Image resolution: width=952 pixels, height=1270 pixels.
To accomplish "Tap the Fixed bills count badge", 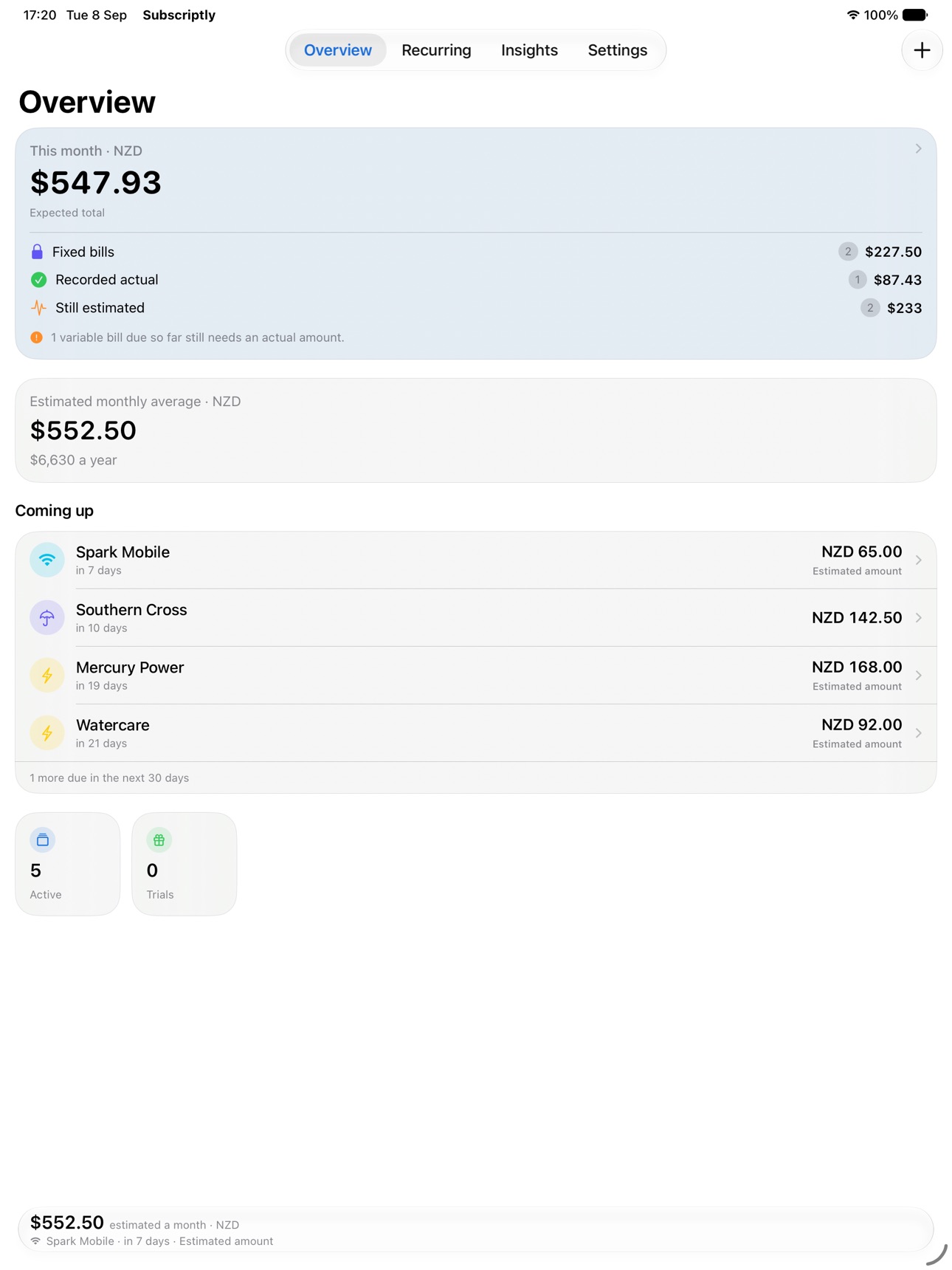I will tap(848, 252).
